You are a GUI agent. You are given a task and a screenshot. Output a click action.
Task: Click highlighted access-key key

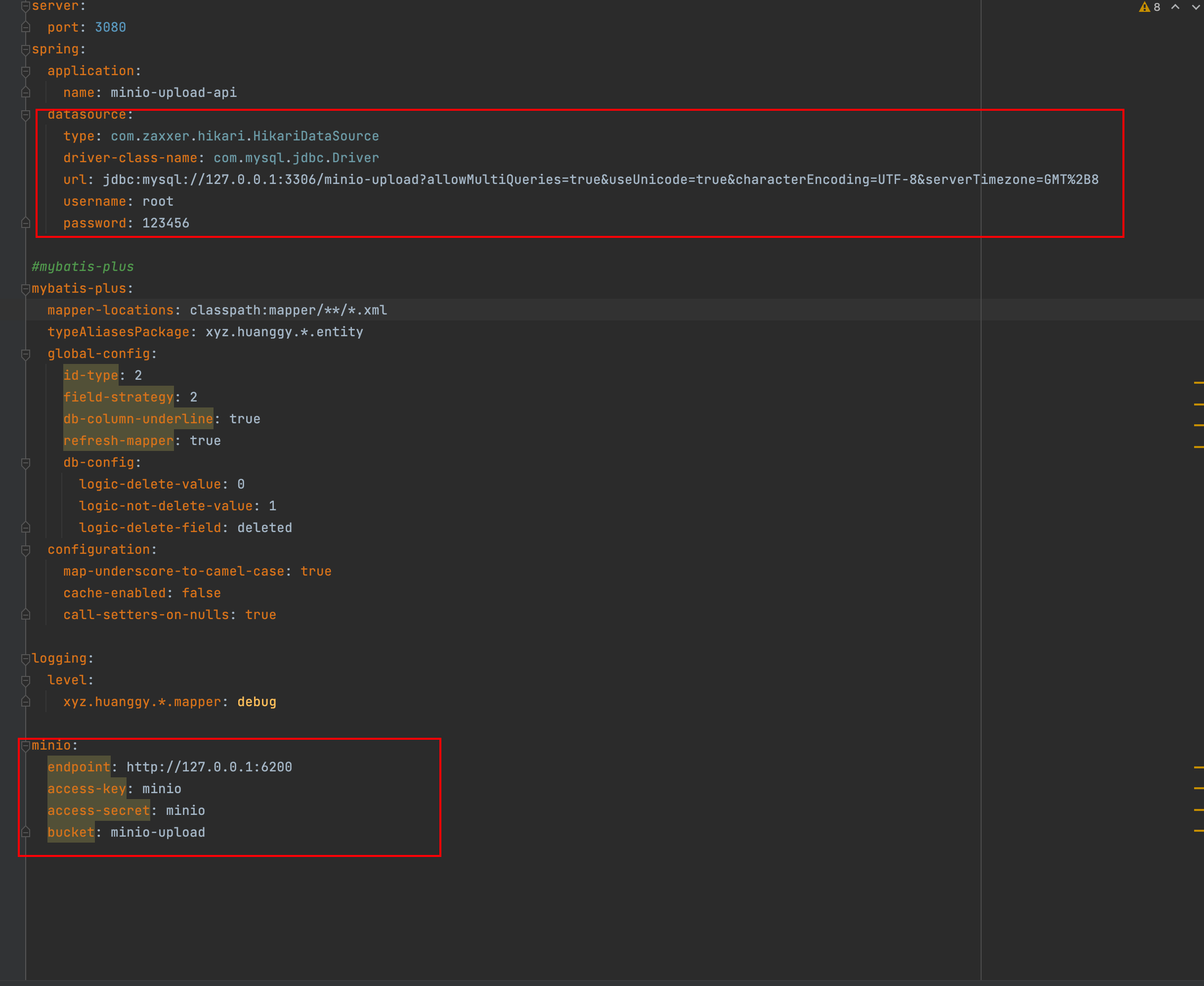[x=87, y=789]
